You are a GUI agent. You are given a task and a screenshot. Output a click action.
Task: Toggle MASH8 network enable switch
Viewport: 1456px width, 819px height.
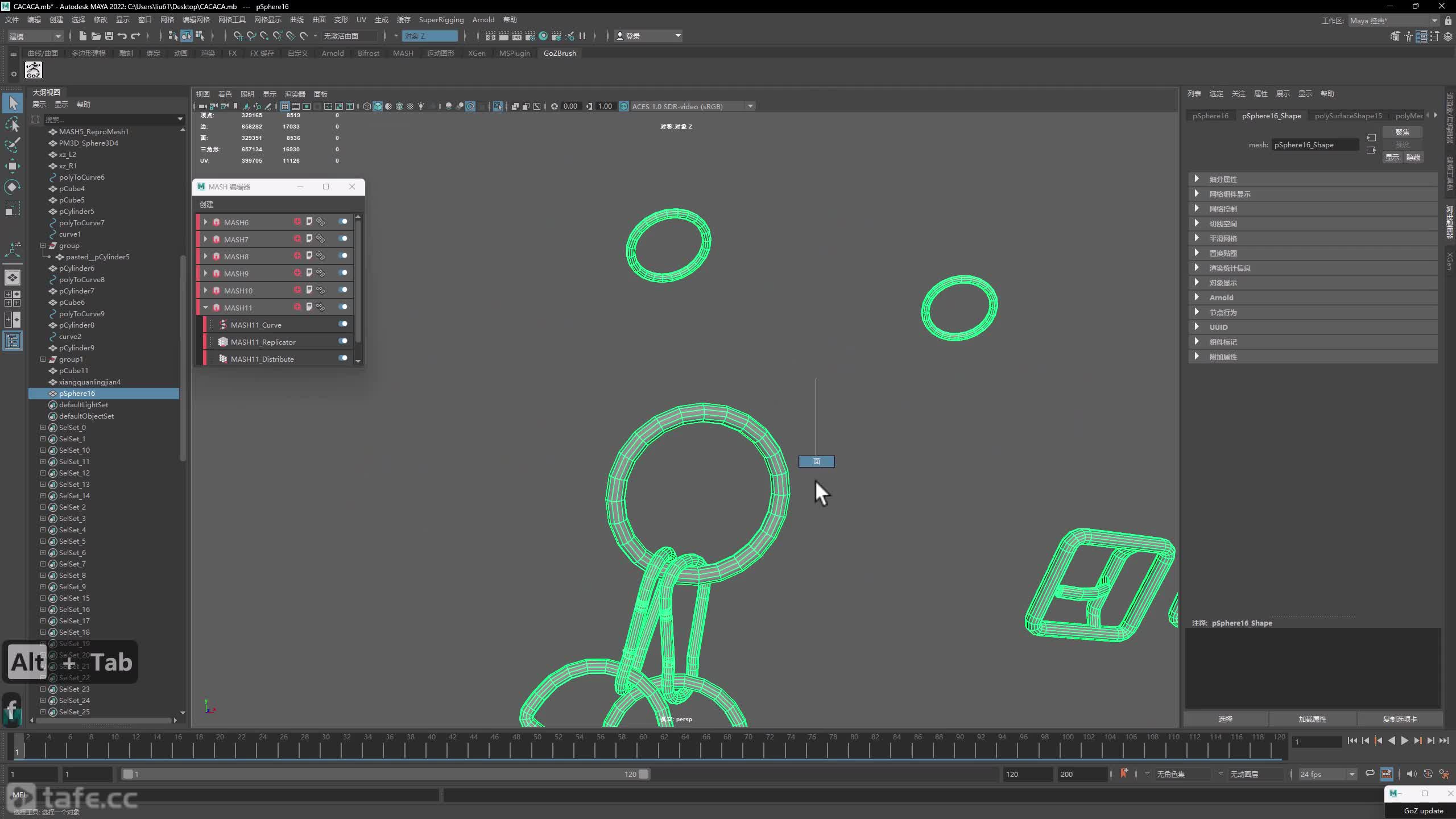point(343,256)
